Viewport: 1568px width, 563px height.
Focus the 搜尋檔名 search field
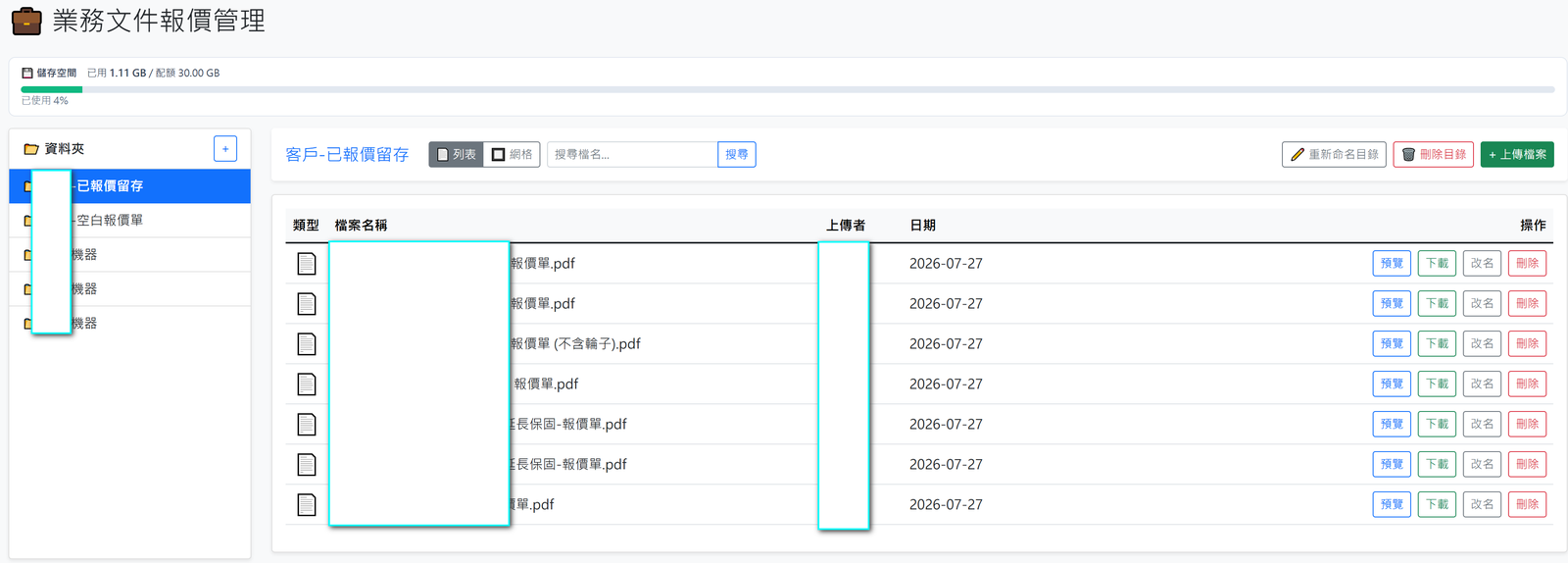pyautogui.click(x=632, y=155)
